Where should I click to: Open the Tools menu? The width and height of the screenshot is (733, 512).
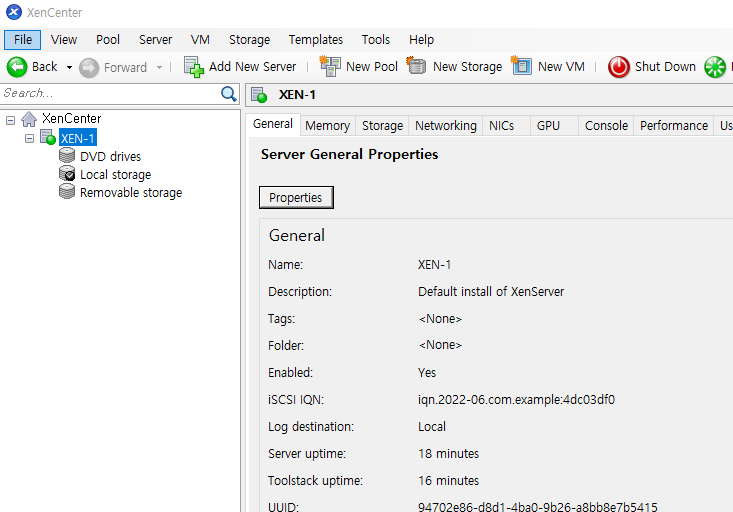pyautogui.click(x=375, y=40)
